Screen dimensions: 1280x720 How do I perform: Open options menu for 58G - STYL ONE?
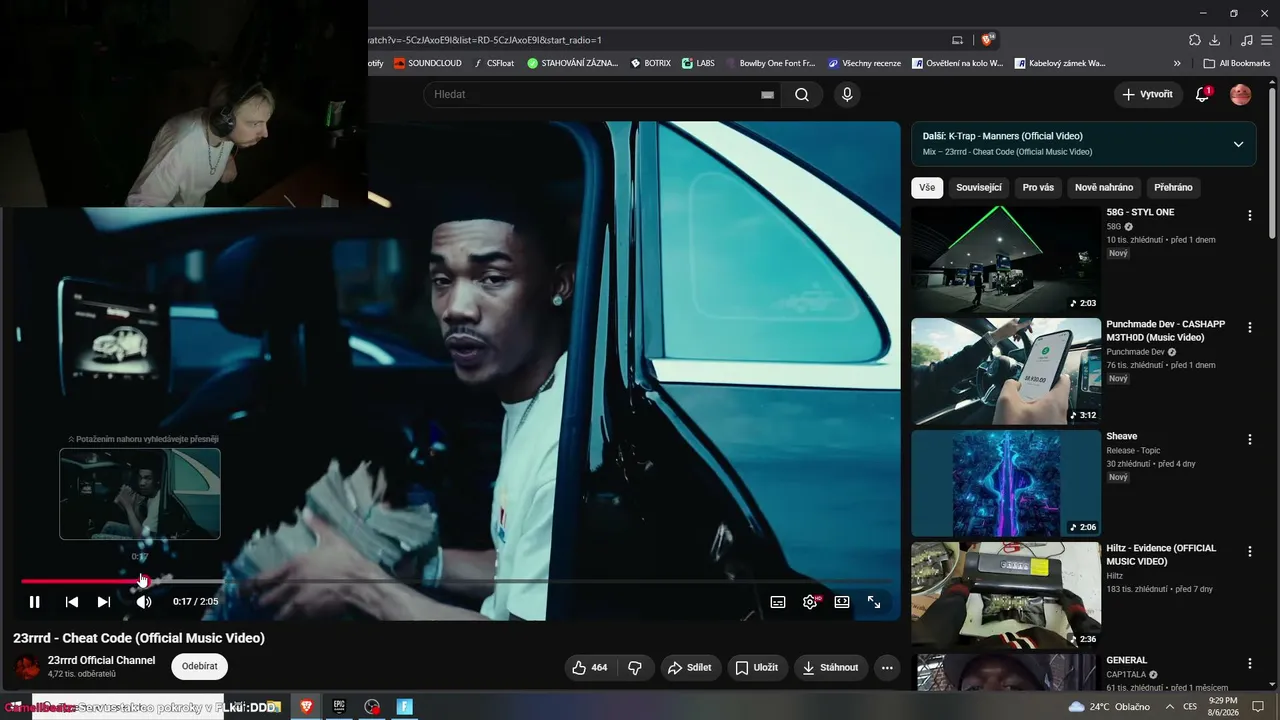tap(1249, 215)
